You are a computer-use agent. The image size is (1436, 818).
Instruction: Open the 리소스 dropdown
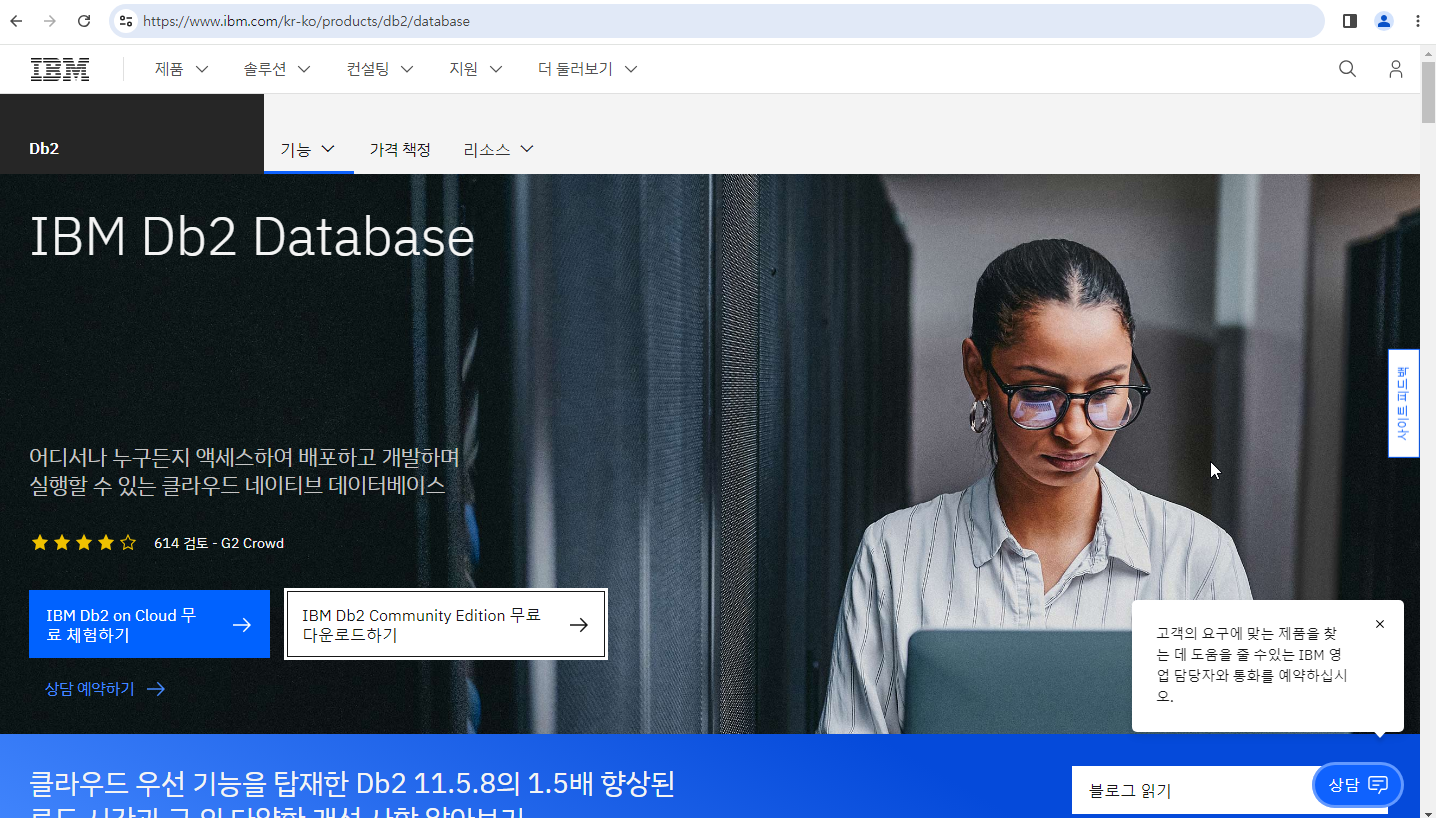(x=498, y=149)
